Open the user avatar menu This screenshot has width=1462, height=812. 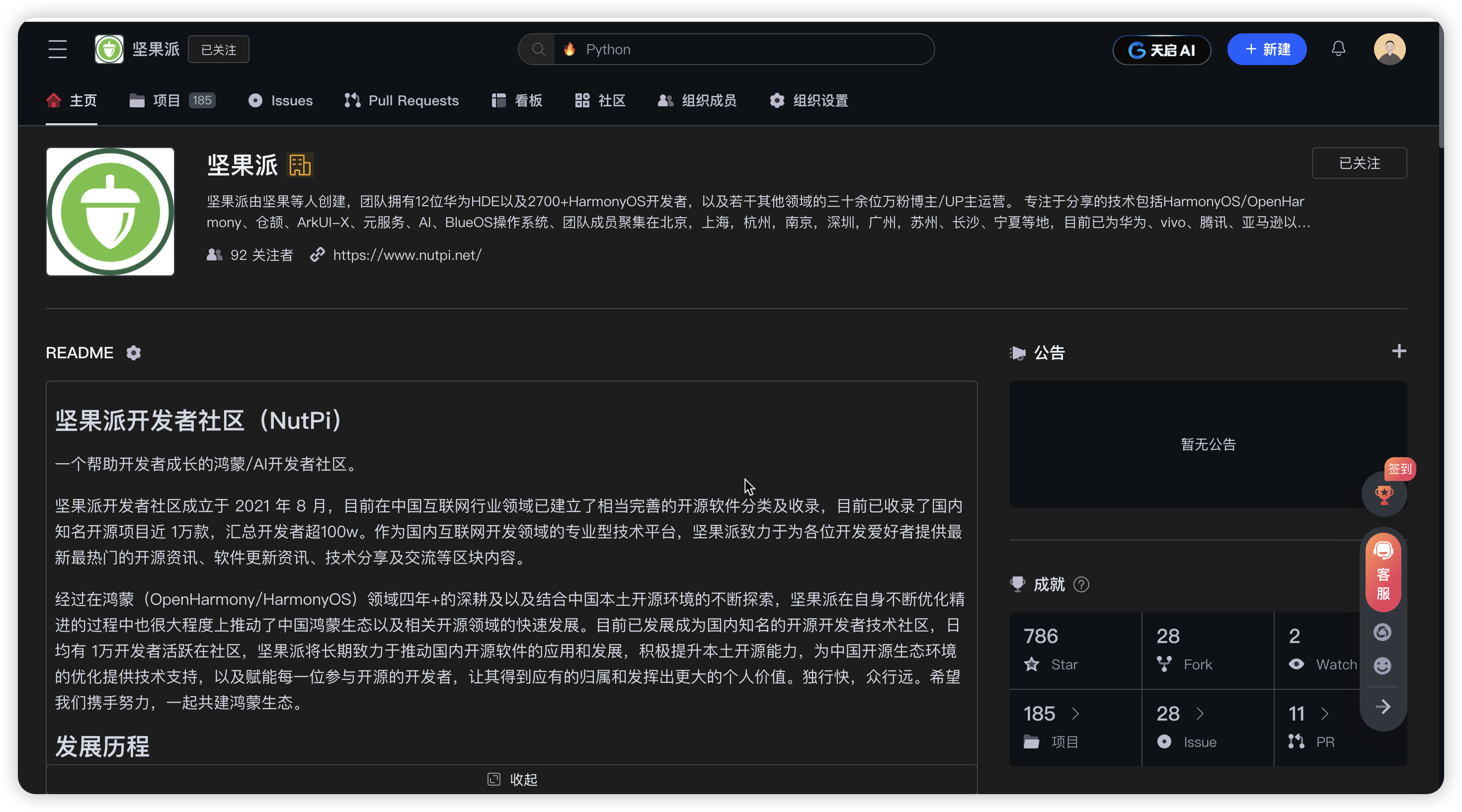click(x=1389, y=49)
